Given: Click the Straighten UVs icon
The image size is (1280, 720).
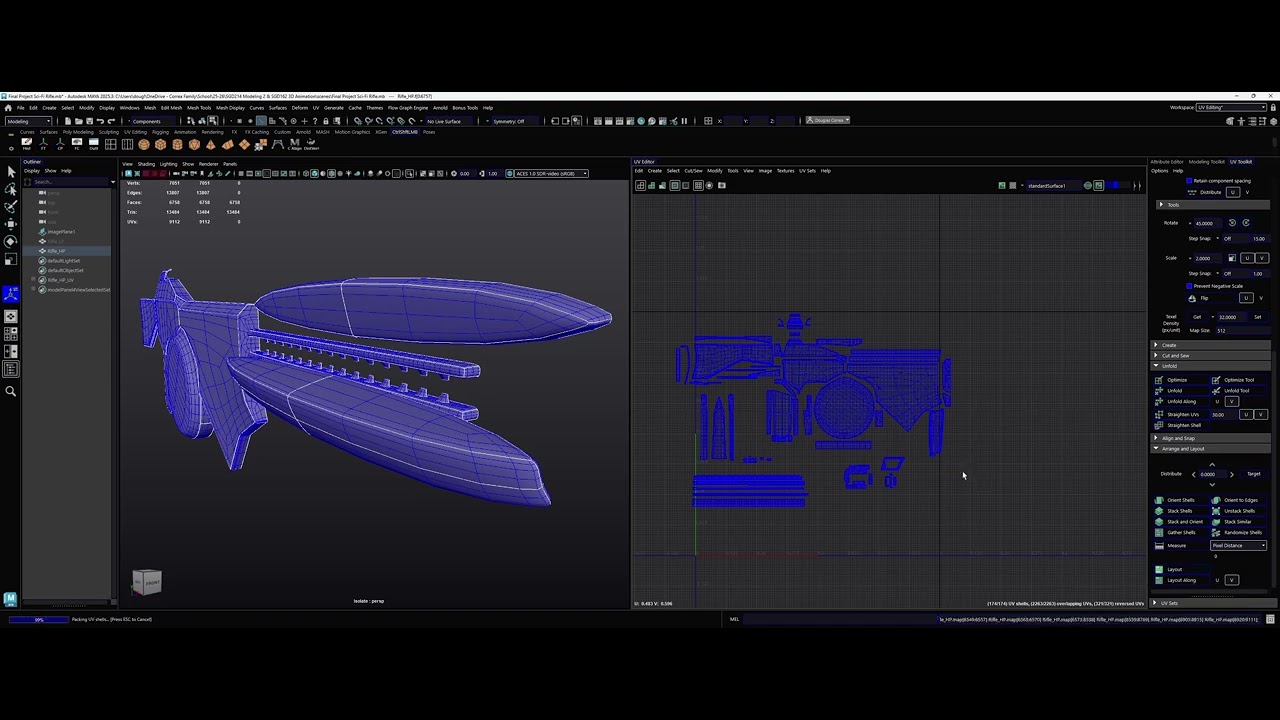Looking at the screenshot, I should tap(1159, 414).
